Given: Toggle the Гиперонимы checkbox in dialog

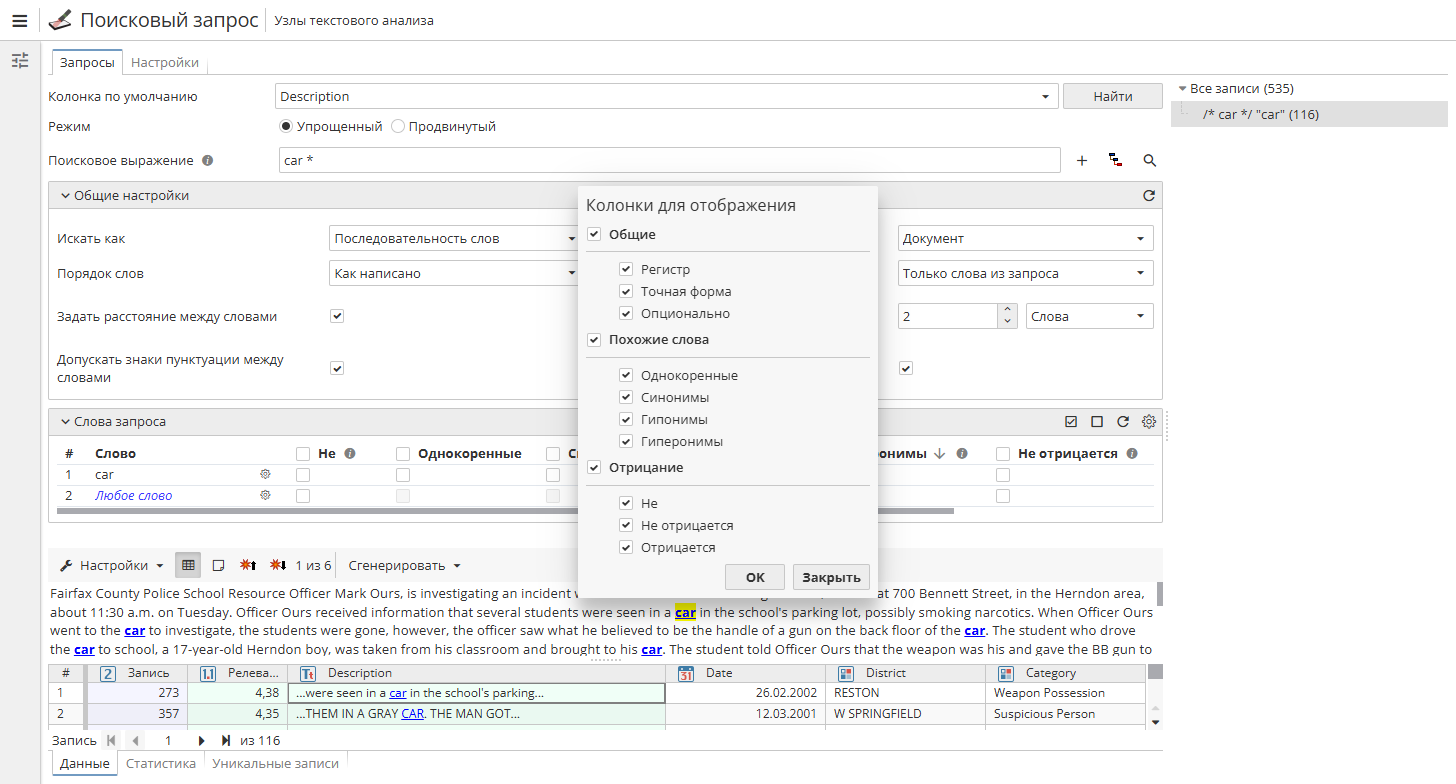Looking at the screenshot, I should [x=626, y=441].
